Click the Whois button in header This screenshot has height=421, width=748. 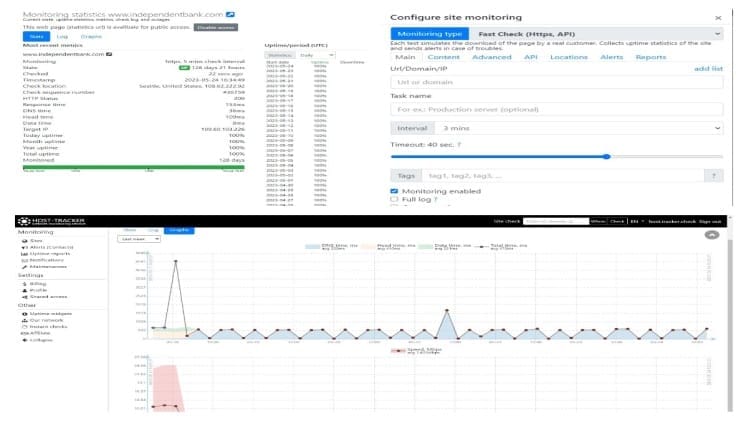598,221
